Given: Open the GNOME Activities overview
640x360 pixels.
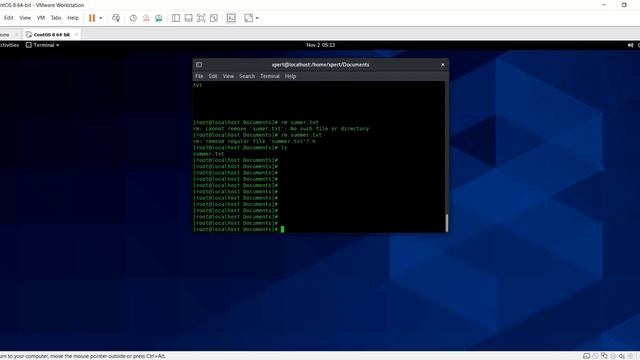Looking at the screenshot, I should (x=9, y=45).
